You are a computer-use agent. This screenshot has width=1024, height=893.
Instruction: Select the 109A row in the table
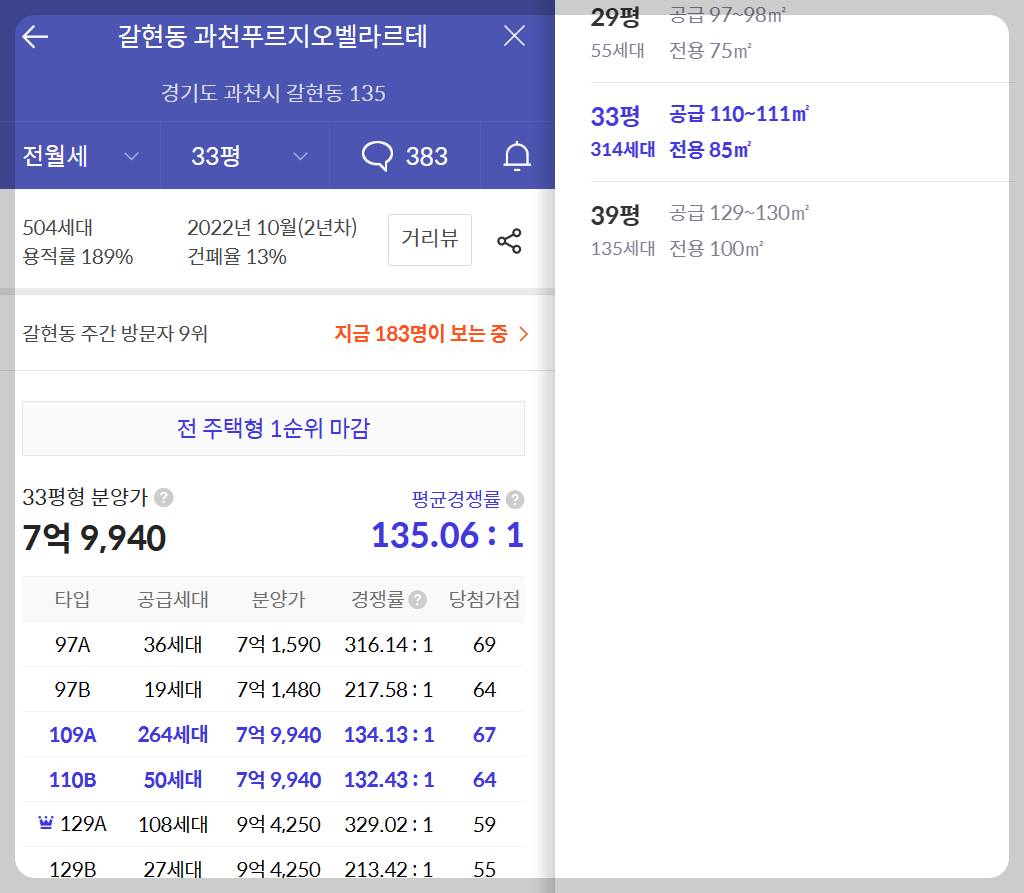point(270,734)
